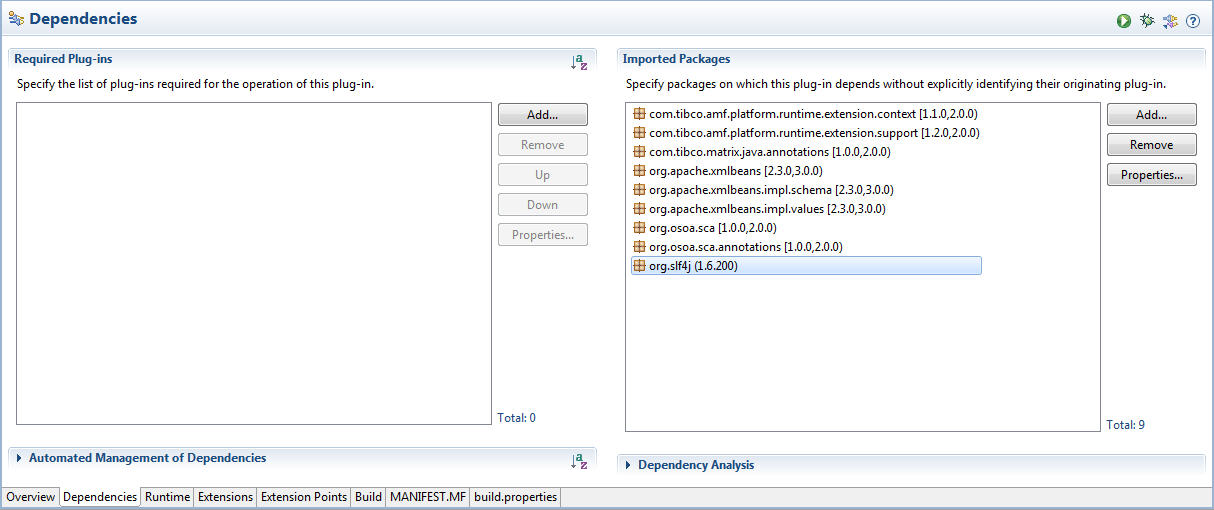Click the Required Plug-ins section title

click(x=63, y=59)
